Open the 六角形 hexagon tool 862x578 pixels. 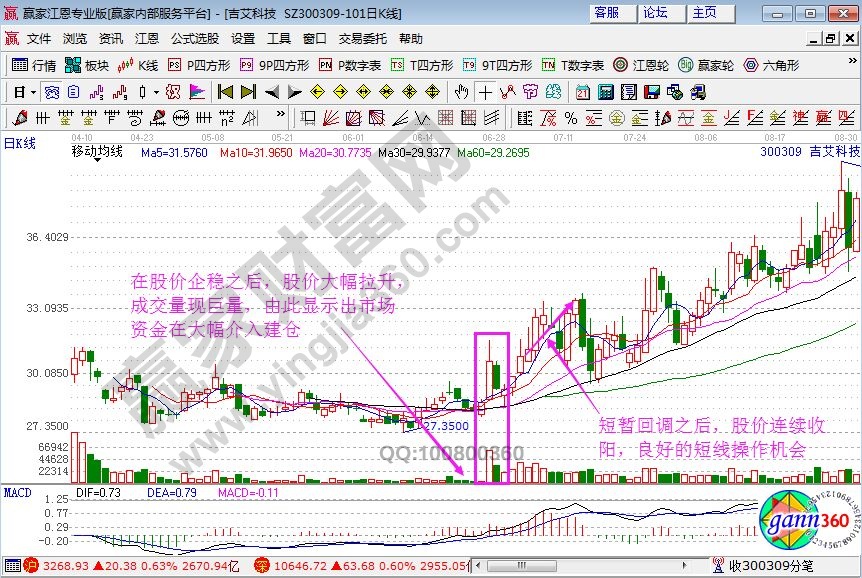point(770,65)
